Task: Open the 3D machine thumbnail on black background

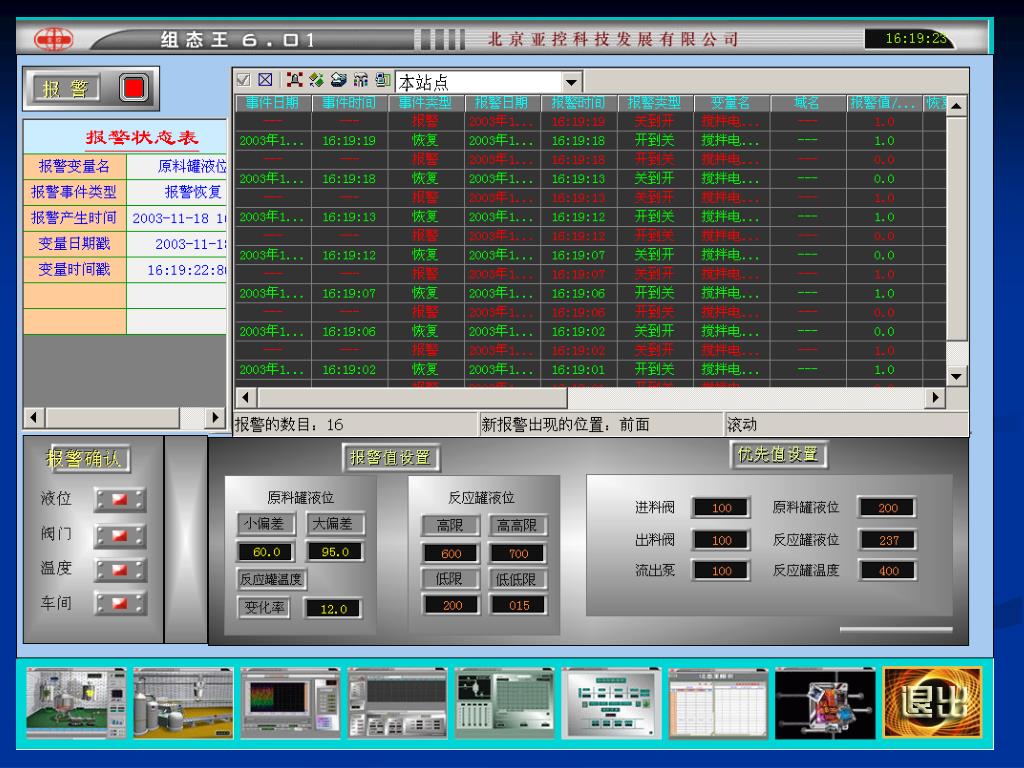Action: [x=825, y=703]
